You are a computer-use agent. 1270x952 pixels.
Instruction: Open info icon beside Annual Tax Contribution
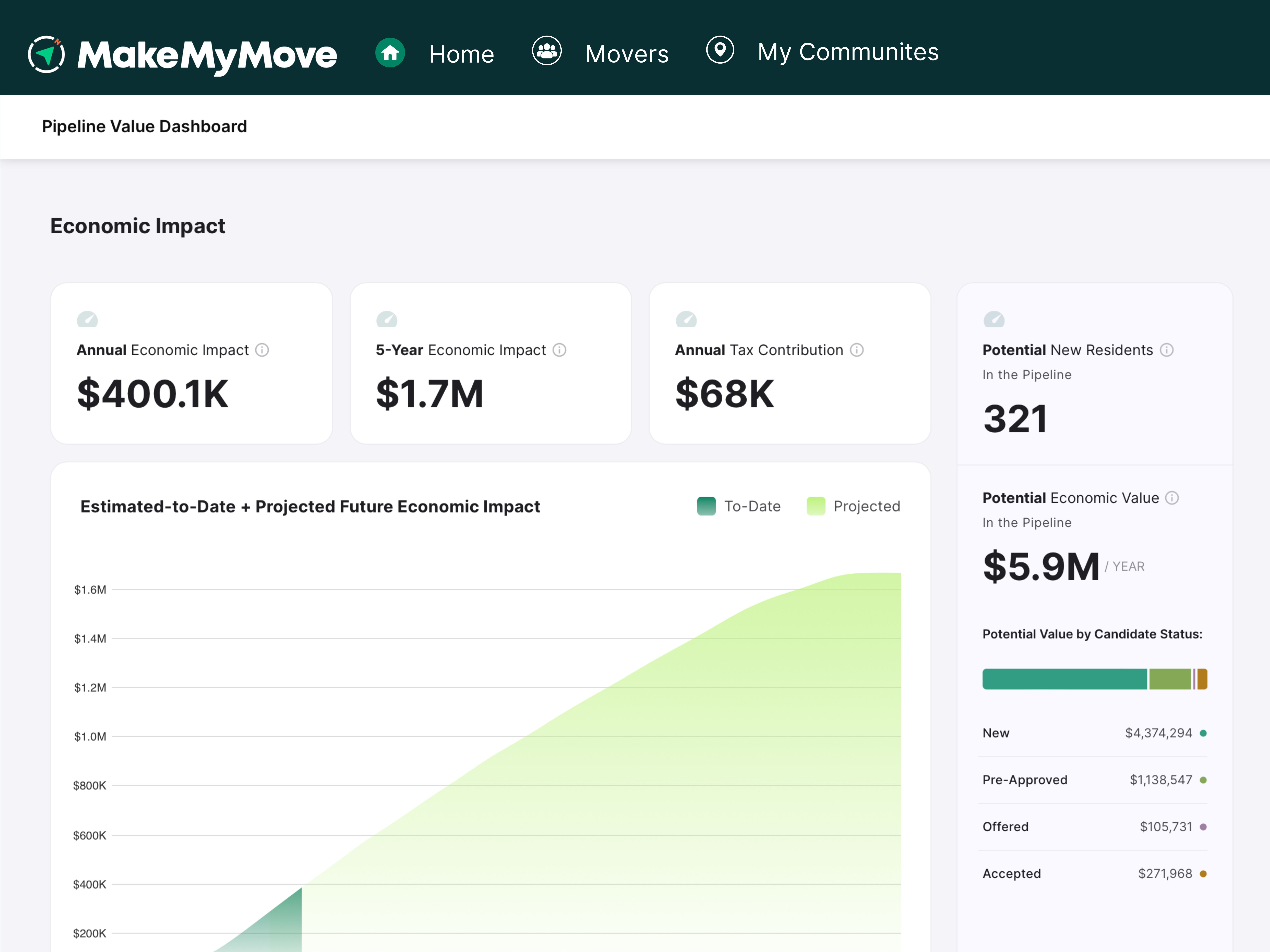[857, 350]
